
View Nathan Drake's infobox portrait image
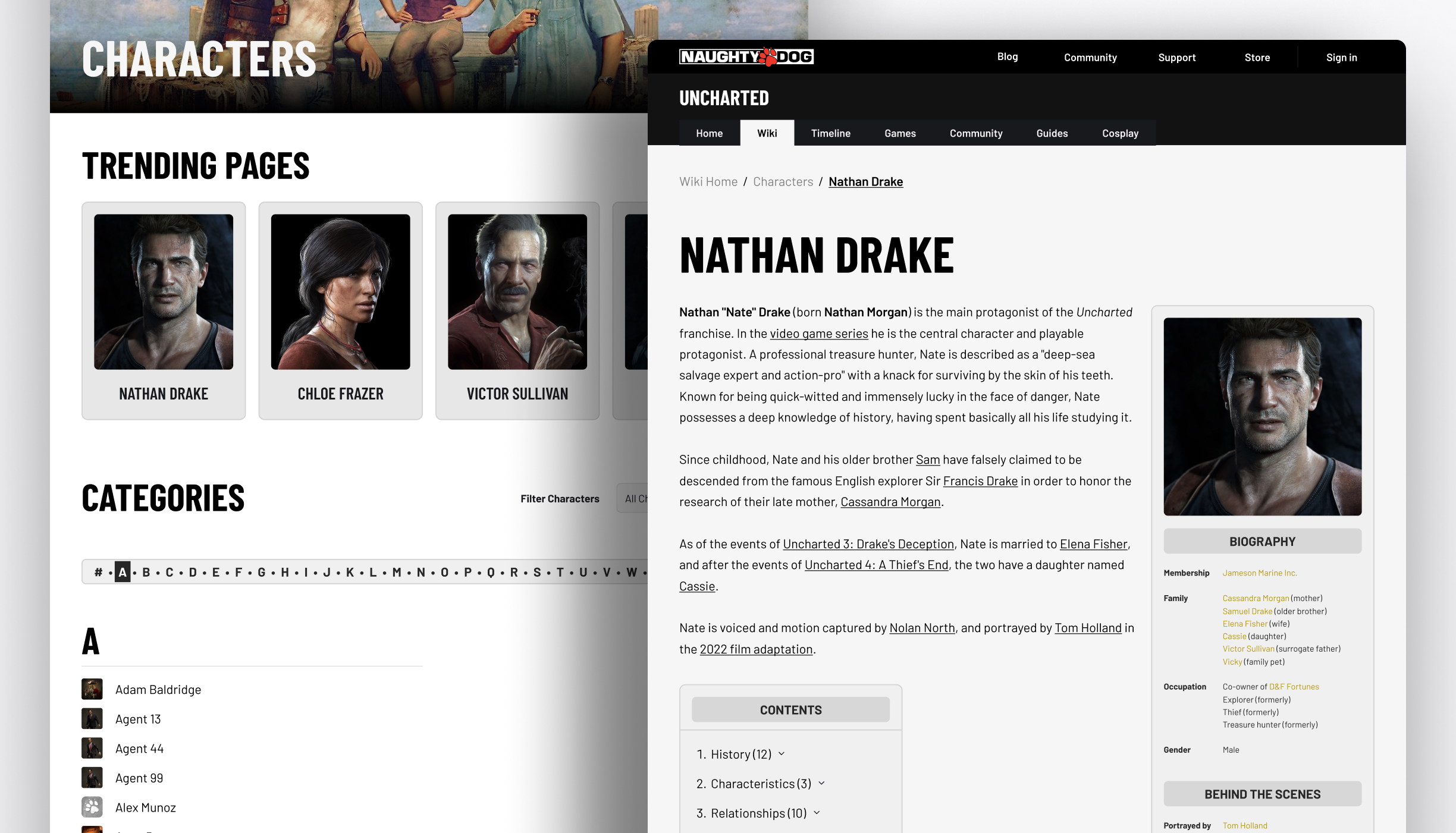(1263, 417)
